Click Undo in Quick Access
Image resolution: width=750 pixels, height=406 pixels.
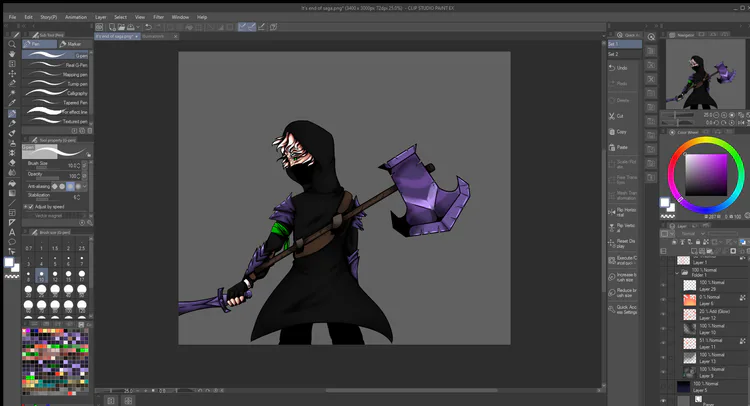[624, 68]
